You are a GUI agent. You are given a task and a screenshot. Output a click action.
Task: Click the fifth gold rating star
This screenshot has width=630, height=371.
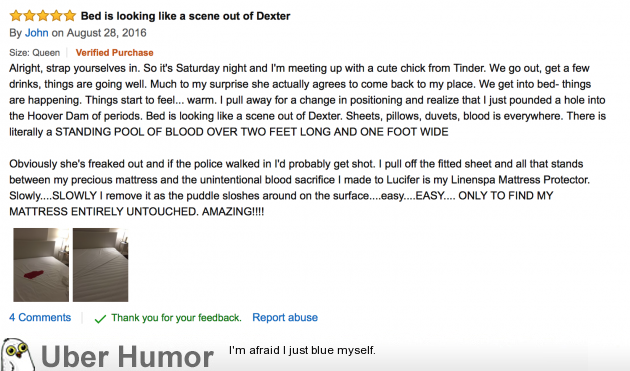click(70, 16)
